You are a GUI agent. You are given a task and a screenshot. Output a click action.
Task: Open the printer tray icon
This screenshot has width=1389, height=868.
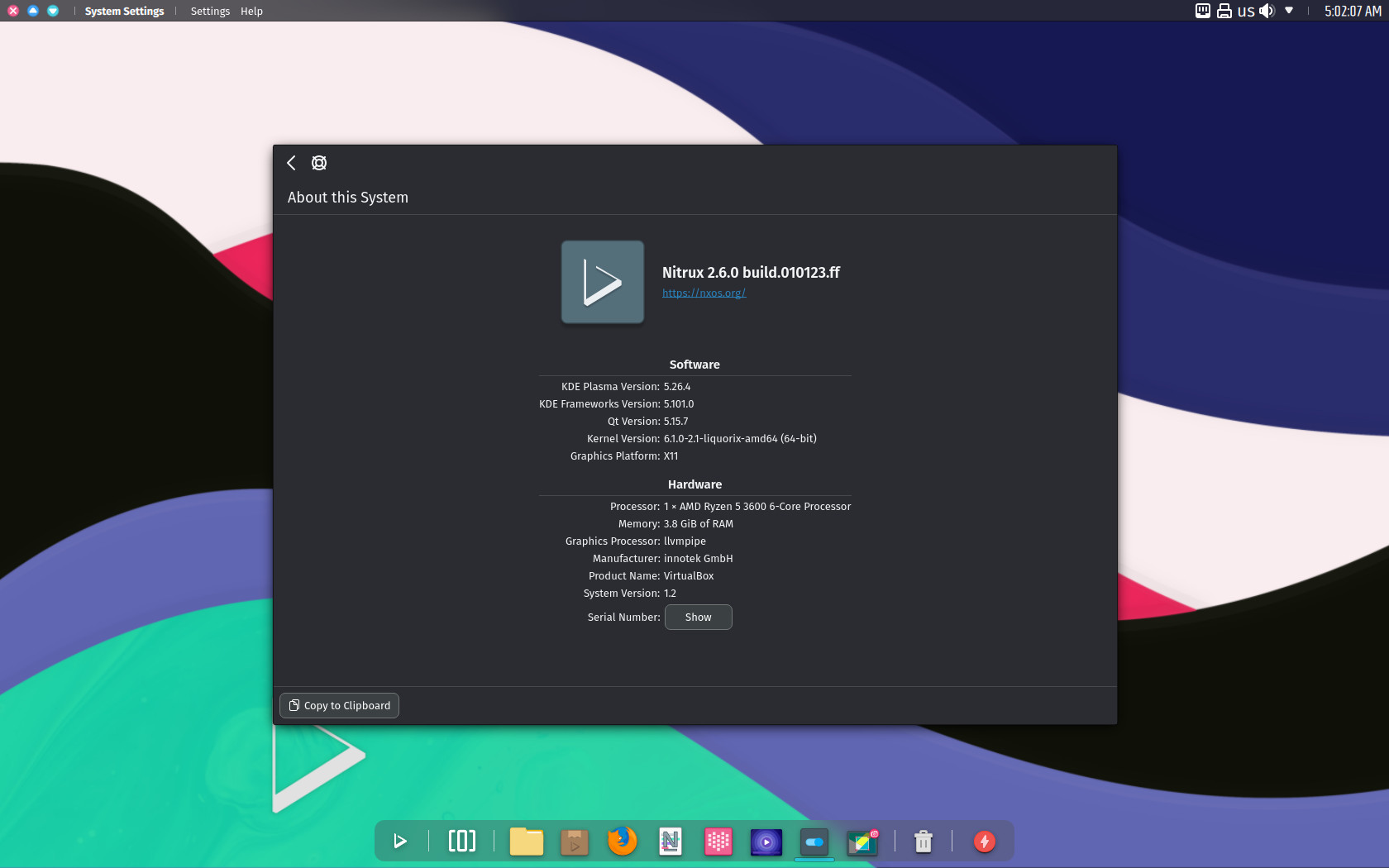coord(1224,11)
